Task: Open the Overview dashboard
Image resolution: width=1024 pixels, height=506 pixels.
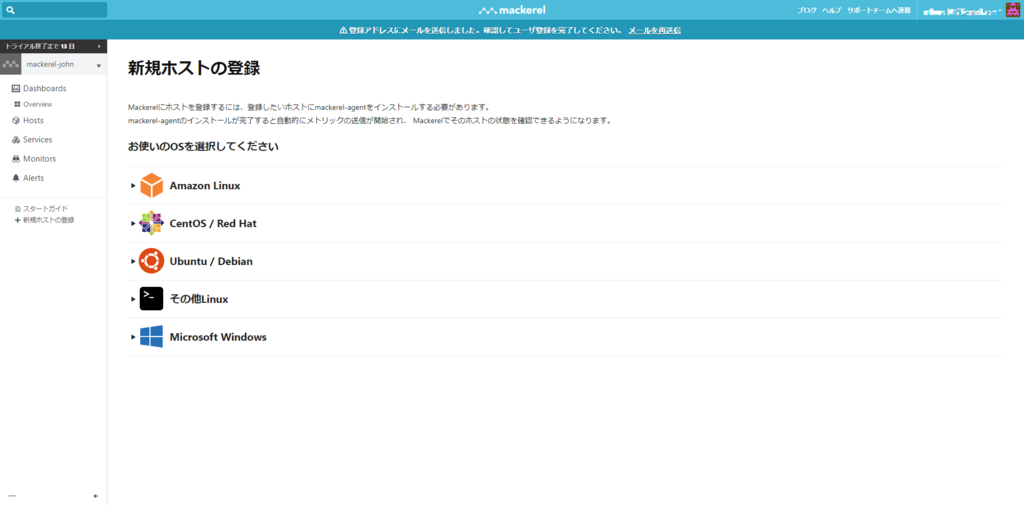Action: (38, 104)
